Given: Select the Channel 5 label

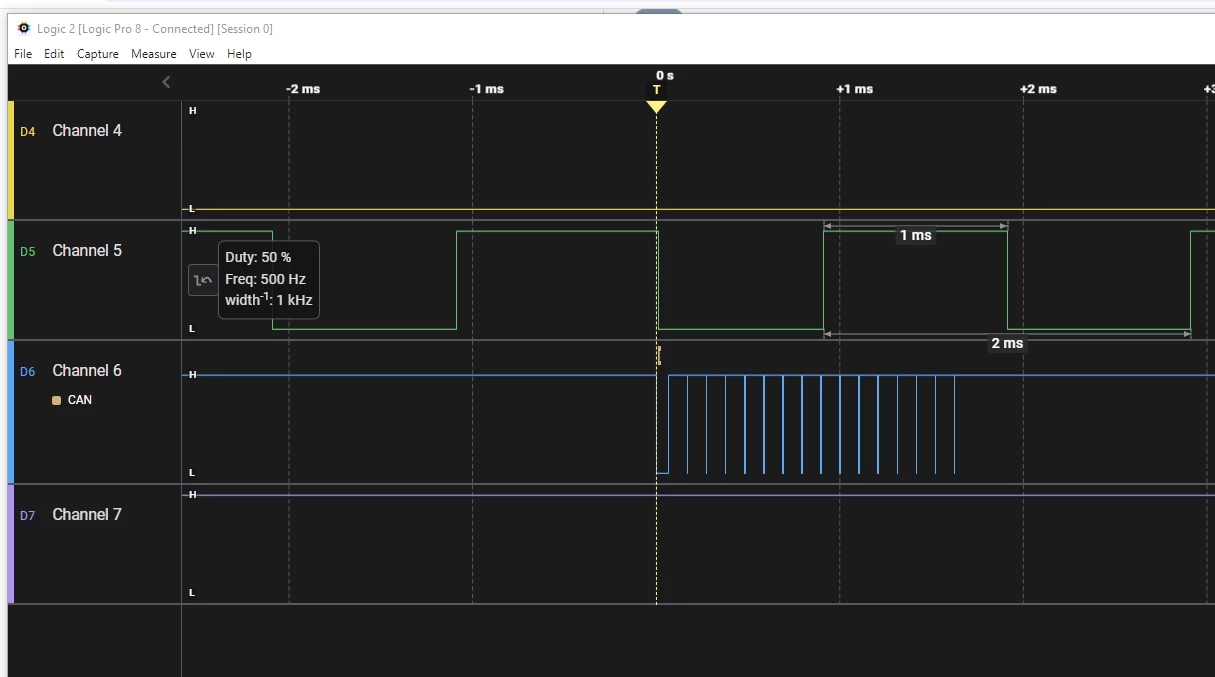Looking at the screenshot, I should (87, 251).
